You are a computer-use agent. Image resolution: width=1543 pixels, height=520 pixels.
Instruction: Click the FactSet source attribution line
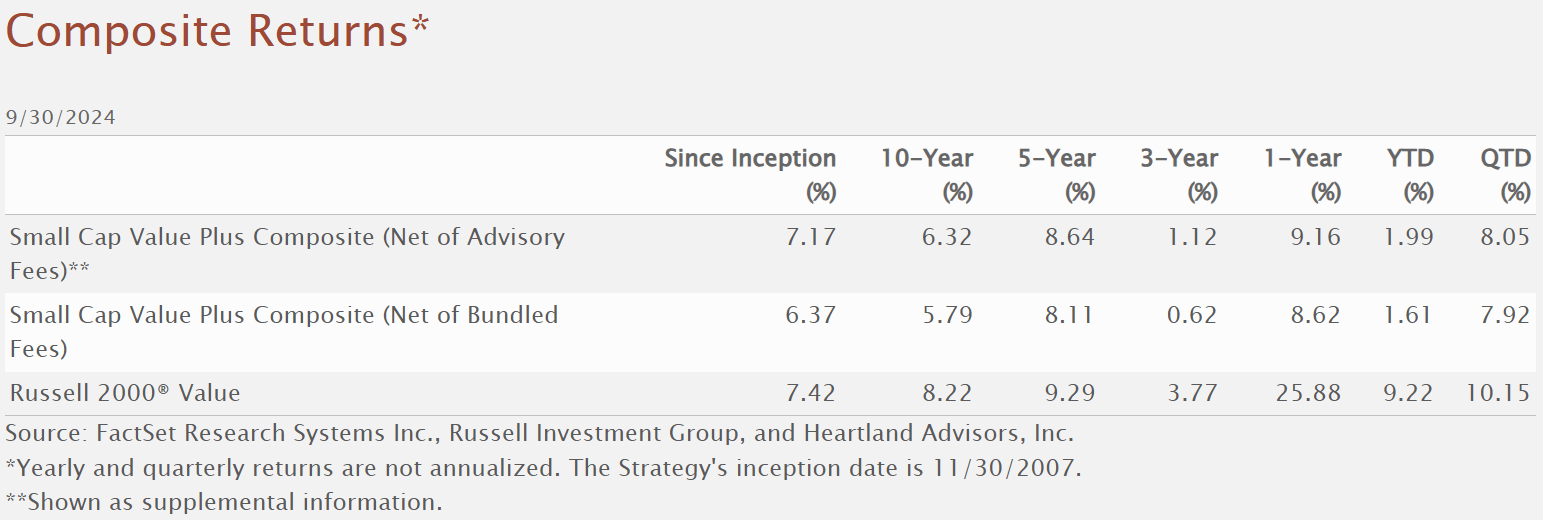(540, 434)
